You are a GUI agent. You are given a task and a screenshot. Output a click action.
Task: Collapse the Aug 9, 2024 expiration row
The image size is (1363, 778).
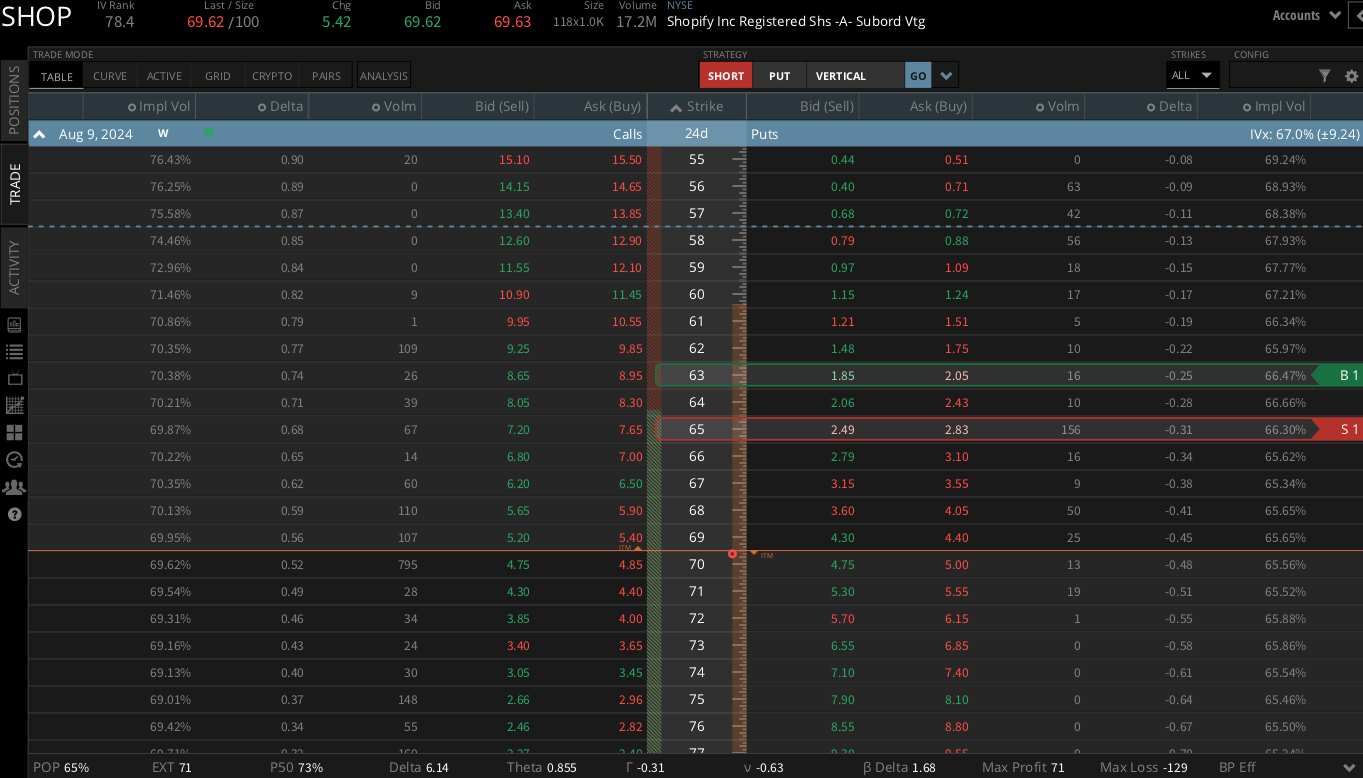click(x=40, y=133)
